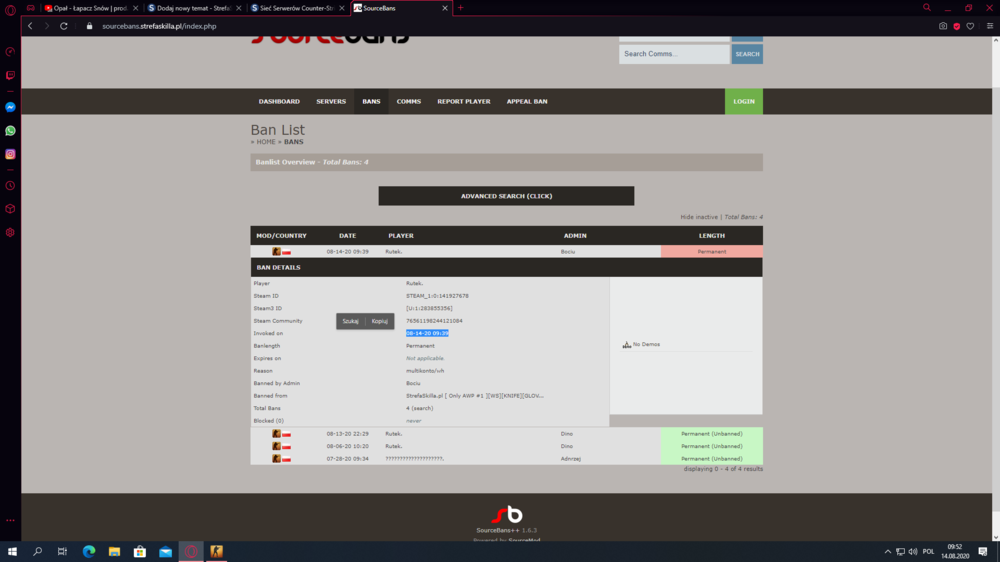Open the REPORT PLAYER page

tap(464, 101)
